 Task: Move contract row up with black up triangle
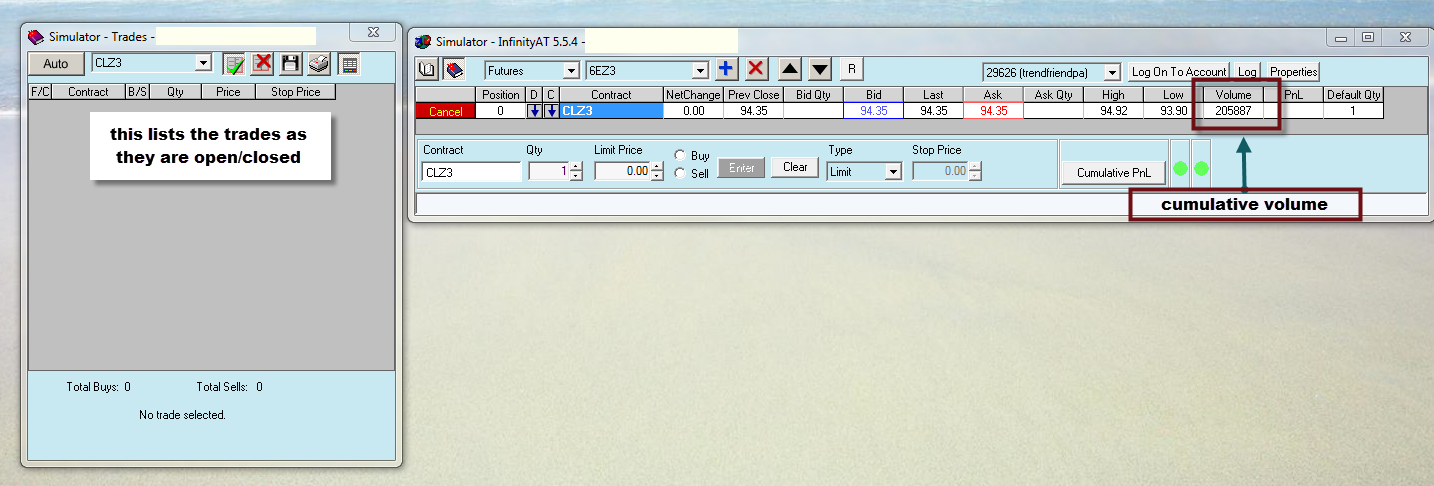789,69
